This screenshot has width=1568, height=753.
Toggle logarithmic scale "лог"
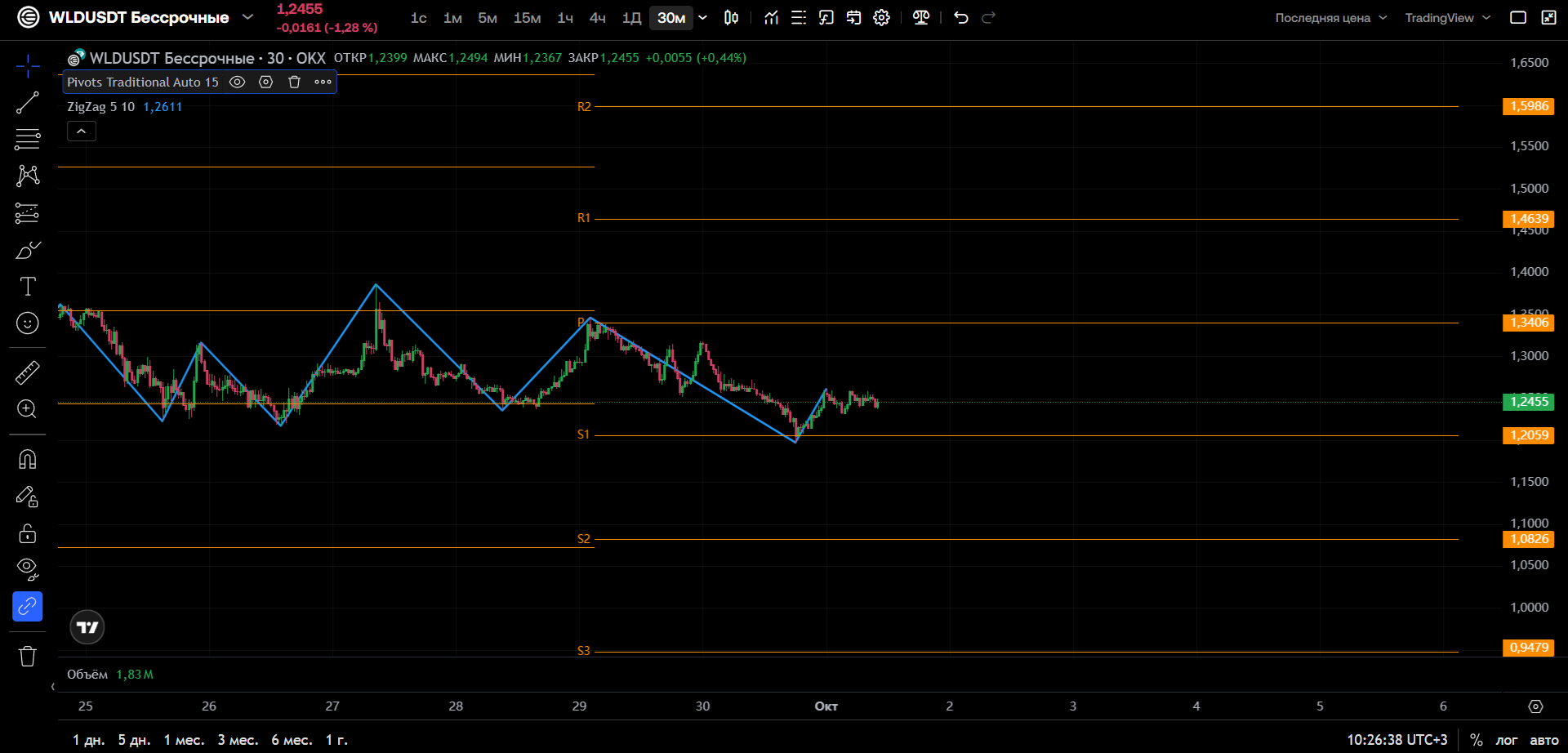tap(1506, 740)
